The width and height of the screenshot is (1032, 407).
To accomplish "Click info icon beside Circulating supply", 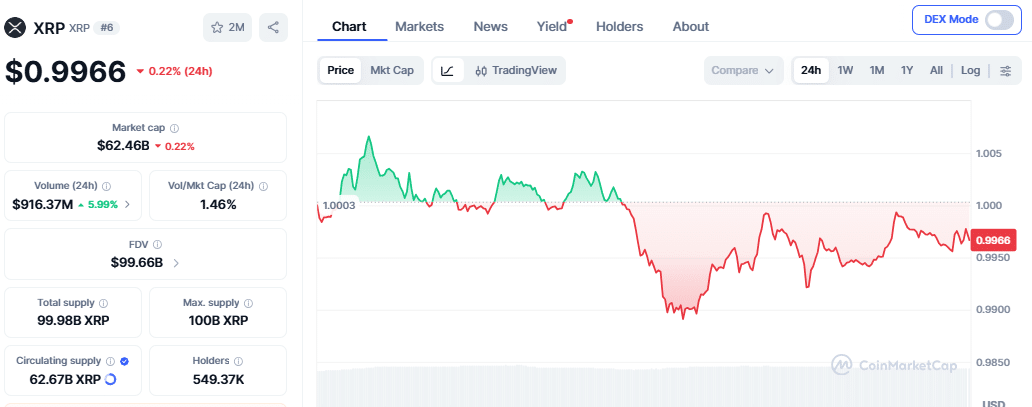I will (111, 361).
